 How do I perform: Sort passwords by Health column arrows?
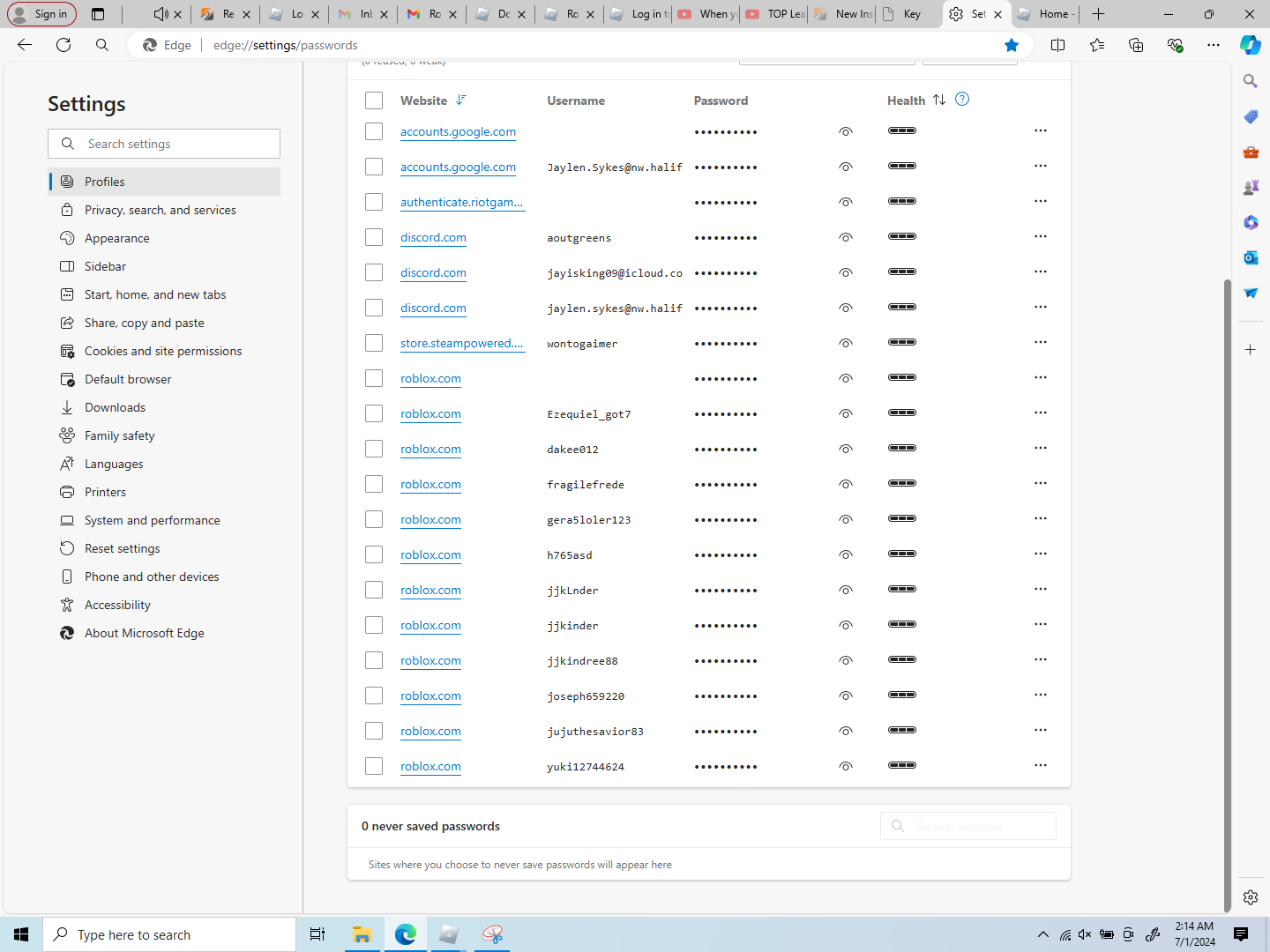tap(939, 100)
